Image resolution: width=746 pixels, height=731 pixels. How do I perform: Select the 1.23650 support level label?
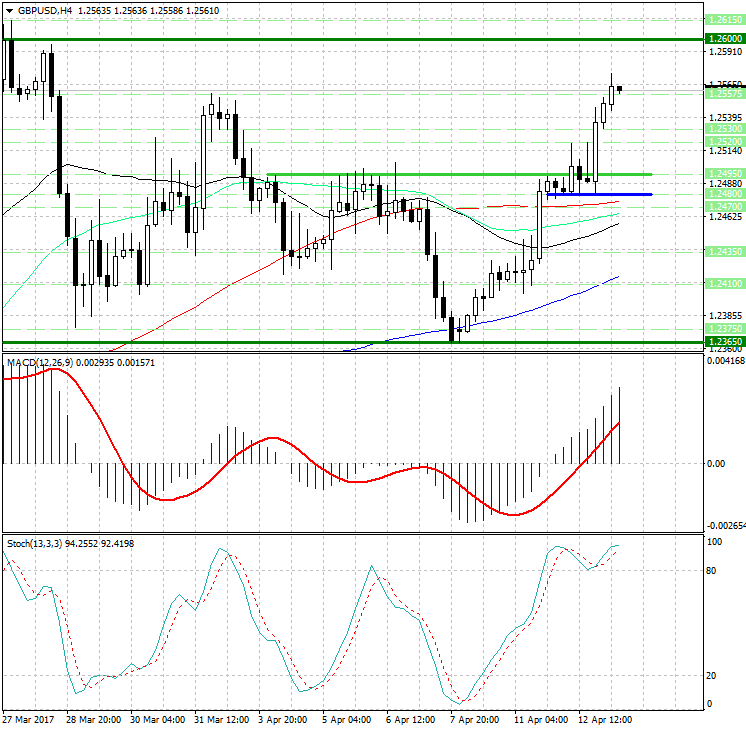(x=724, y=342)
